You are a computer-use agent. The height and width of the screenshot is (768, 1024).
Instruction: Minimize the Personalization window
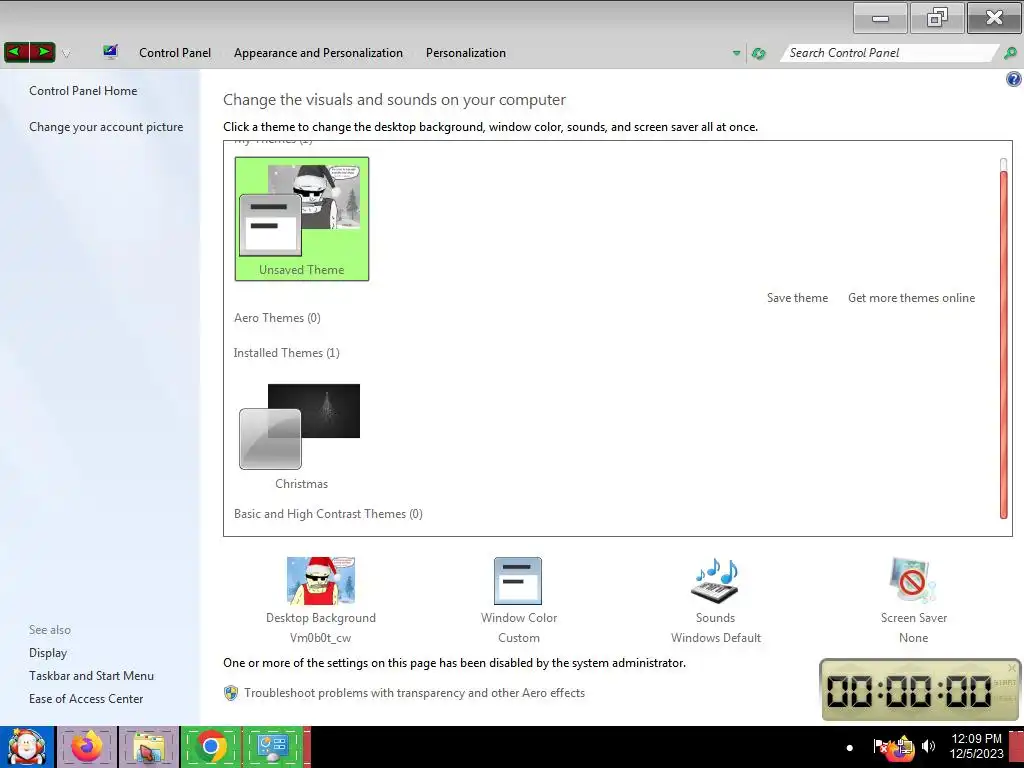[x=880, y=18]
